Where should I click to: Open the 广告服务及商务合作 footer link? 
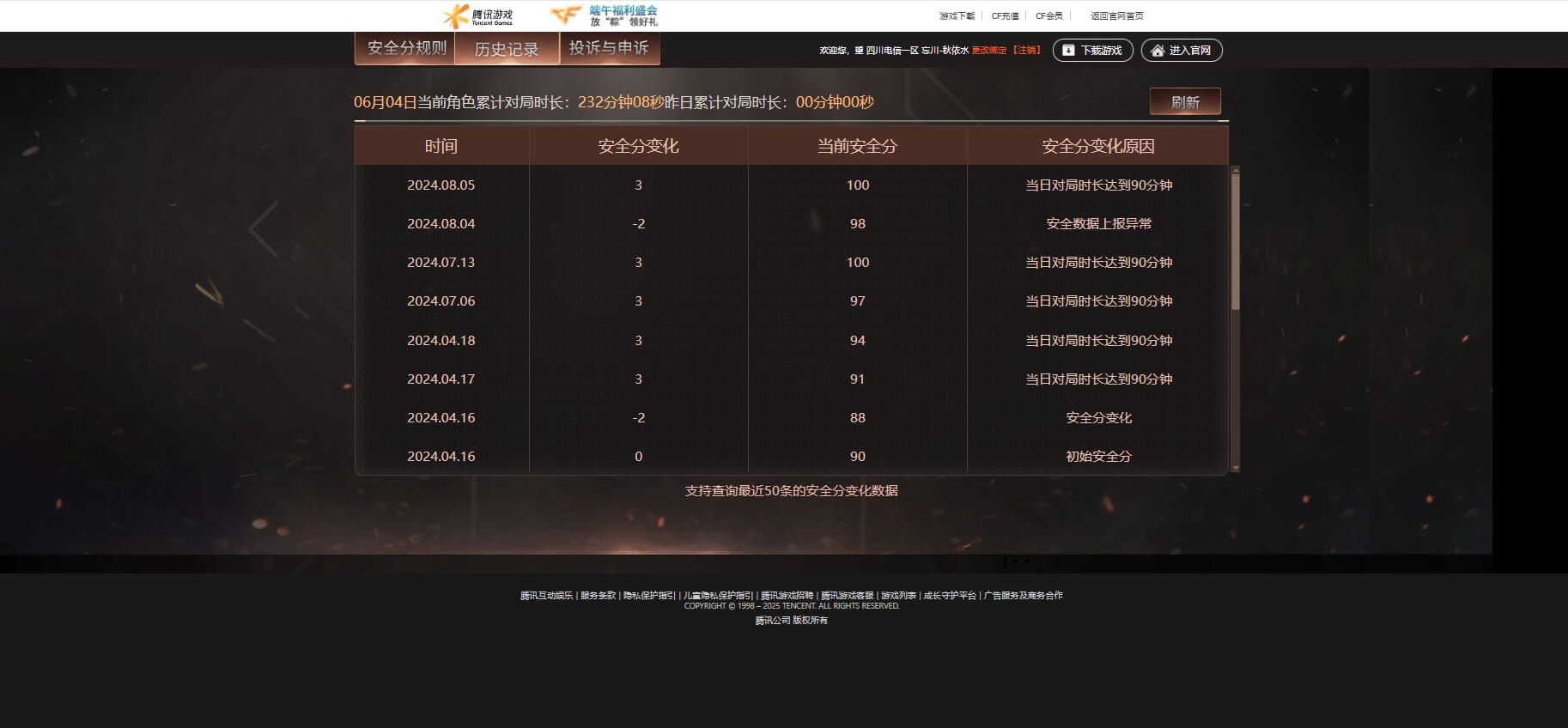click(x=1023, y=595)
